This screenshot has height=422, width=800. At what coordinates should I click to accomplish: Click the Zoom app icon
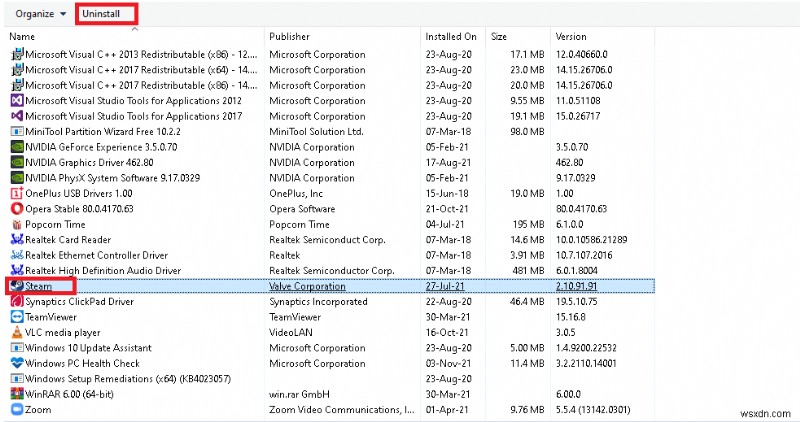tap(17, 409)
